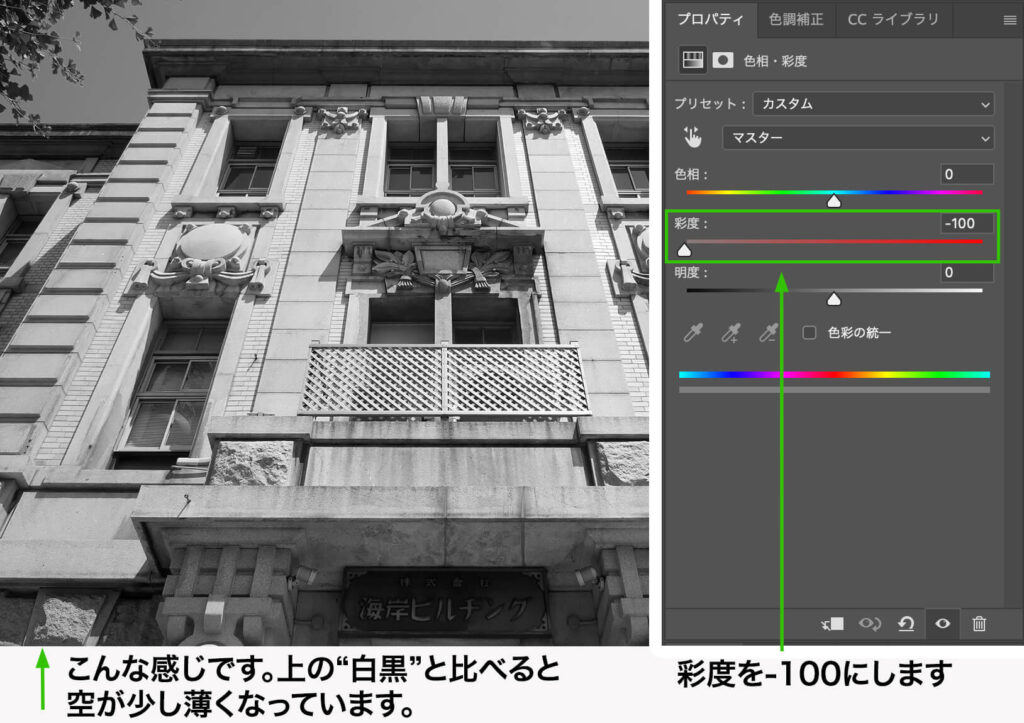The height and width of the screenshot is (723, 1024).
Task: Click the view previous state icon
Action: (x=869, y=624)
